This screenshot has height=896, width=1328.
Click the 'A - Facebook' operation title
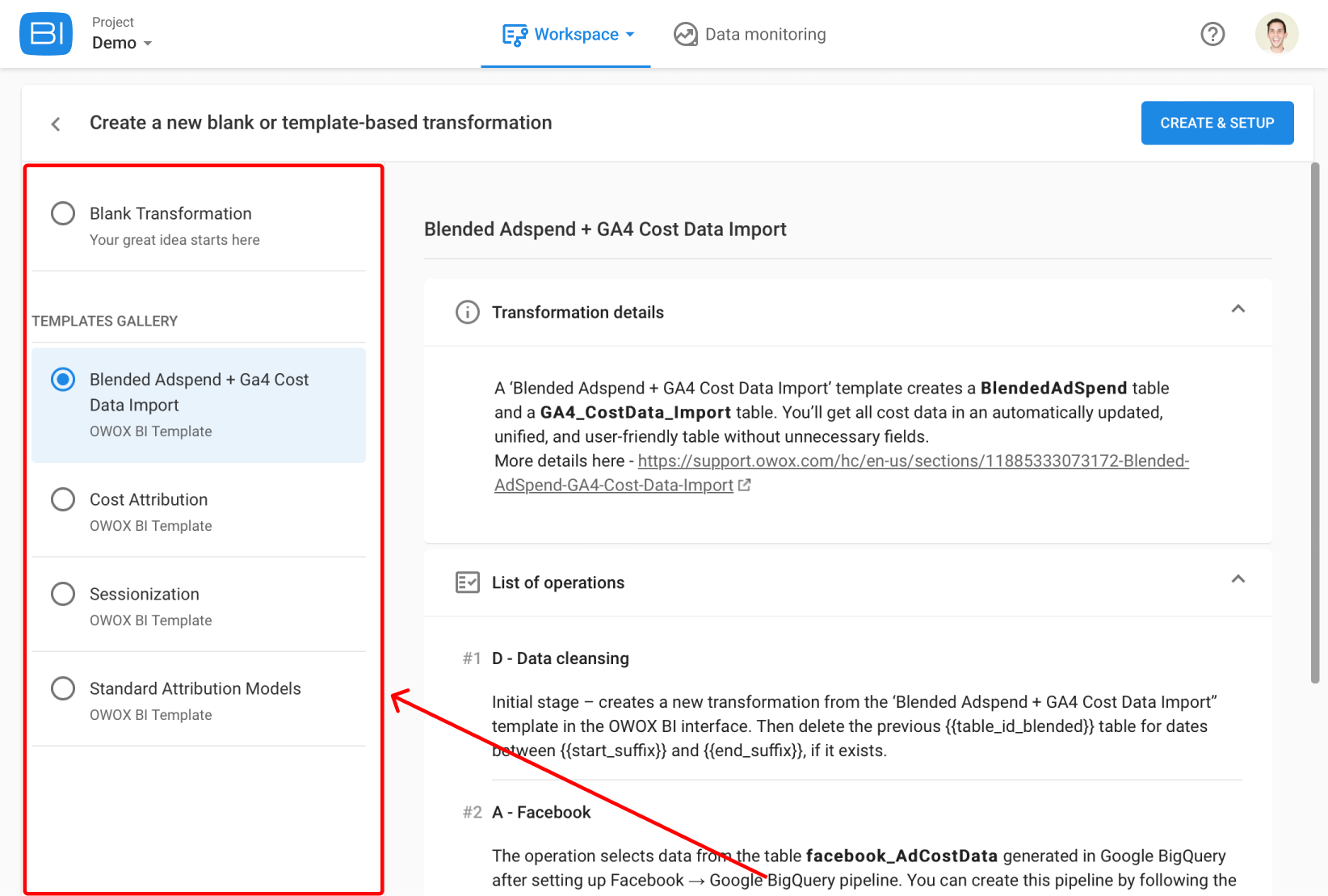pos(541,812)
